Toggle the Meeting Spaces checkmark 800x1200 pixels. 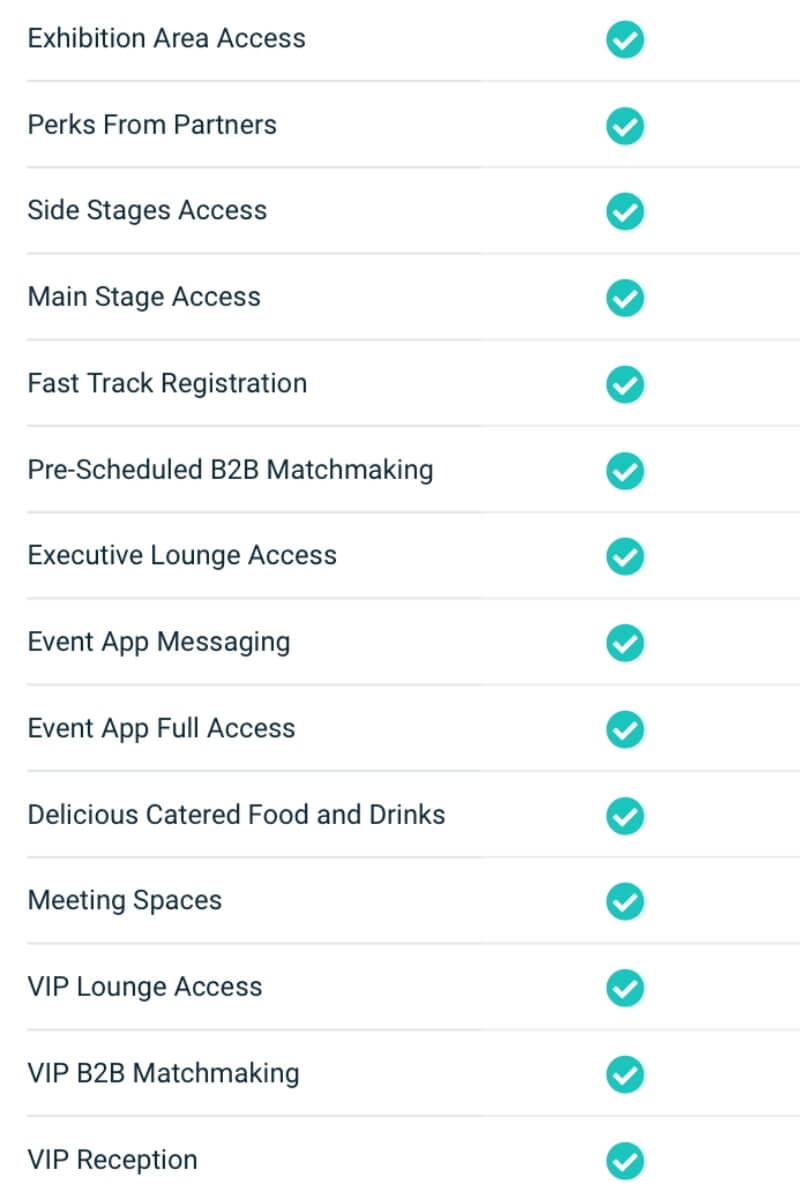(625, 901)
